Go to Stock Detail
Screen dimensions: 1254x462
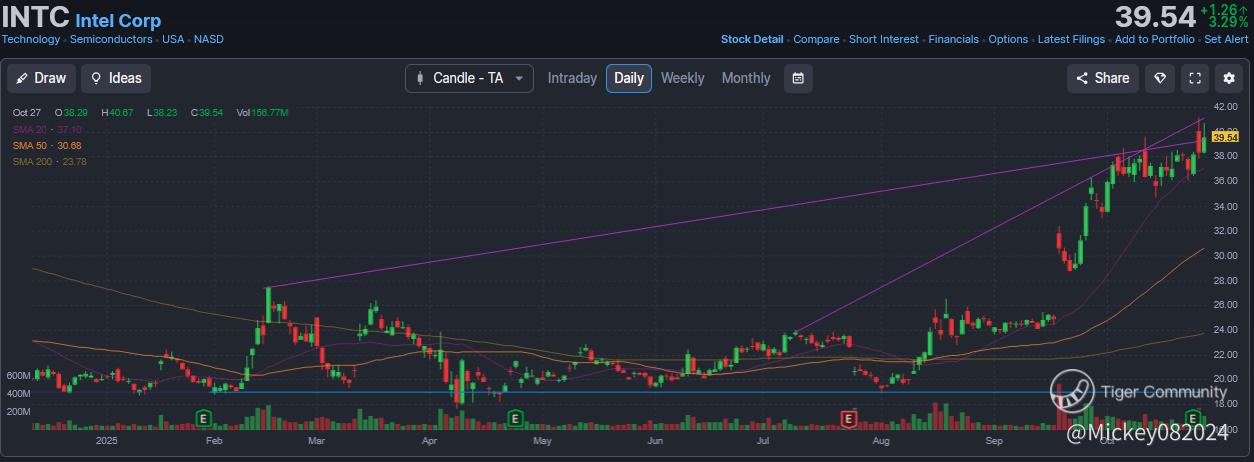pyautogui.click(x=752, y=39)
